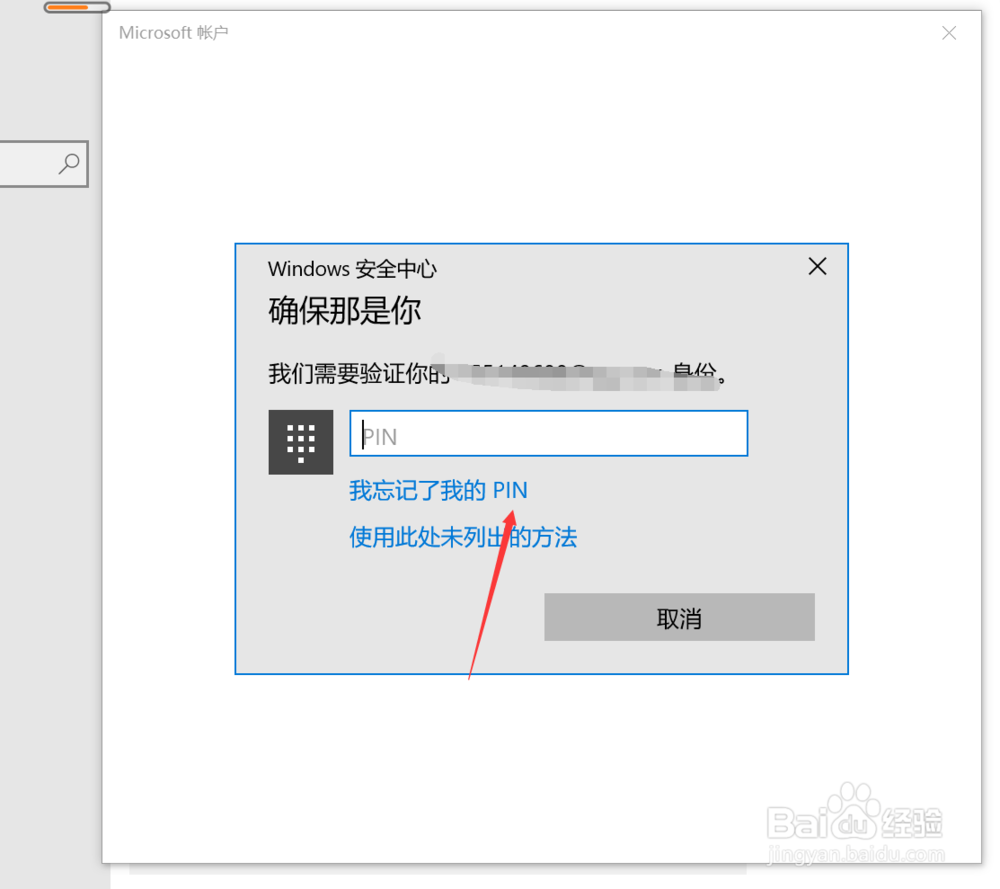Click the gray X of the Microsoft 帐户 window
This screenshot has width=1000, height=889.
click(949, 33)
